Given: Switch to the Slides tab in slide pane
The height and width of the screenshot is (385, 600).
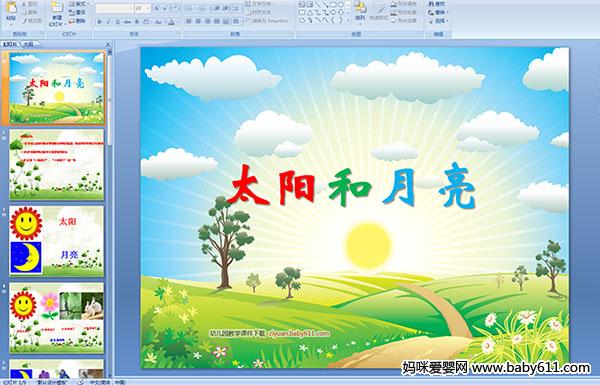Looking at the screenshot, I should point(10,44).
